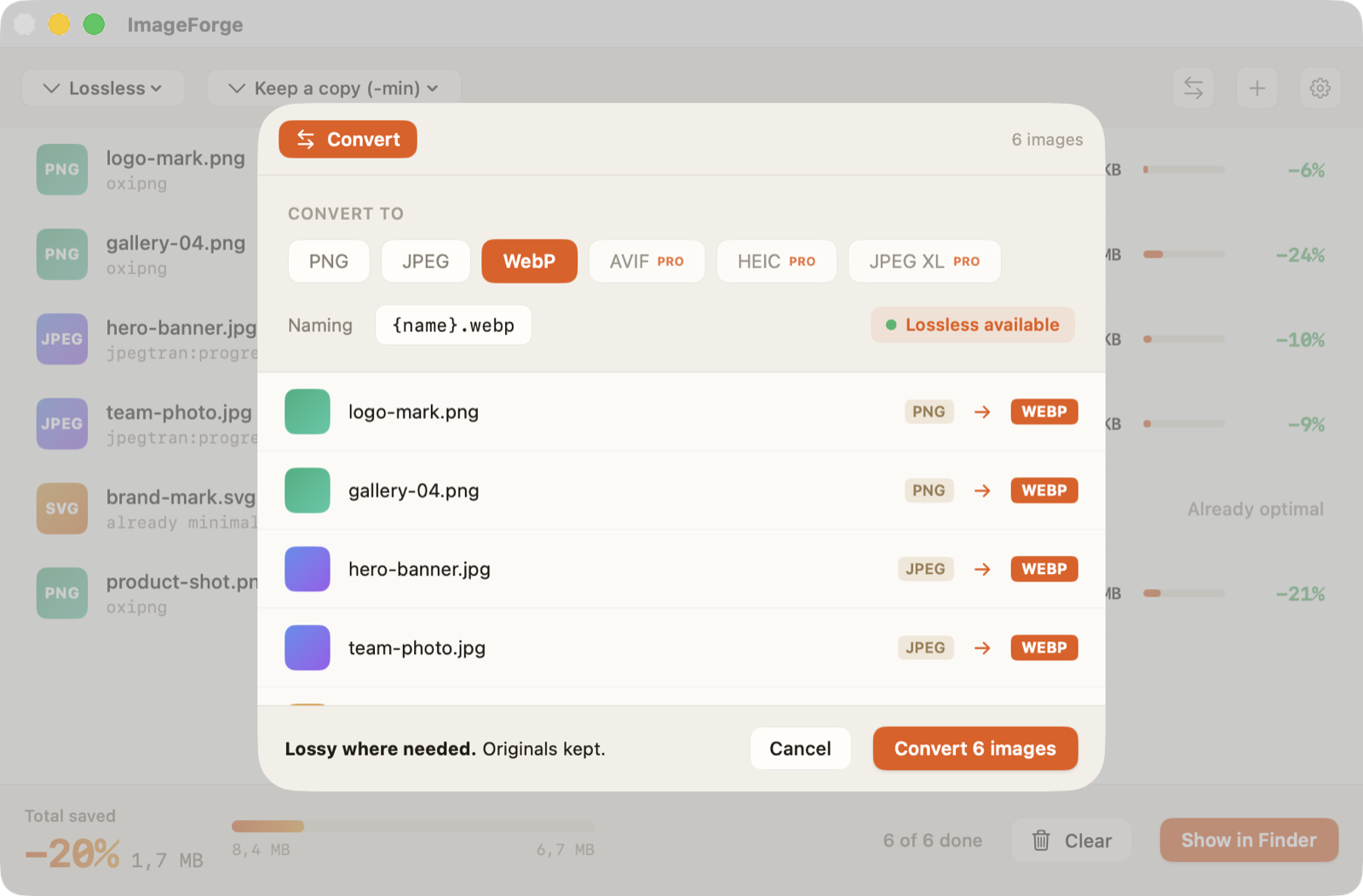
Task: Select the WebP format option
Action: 529,261
